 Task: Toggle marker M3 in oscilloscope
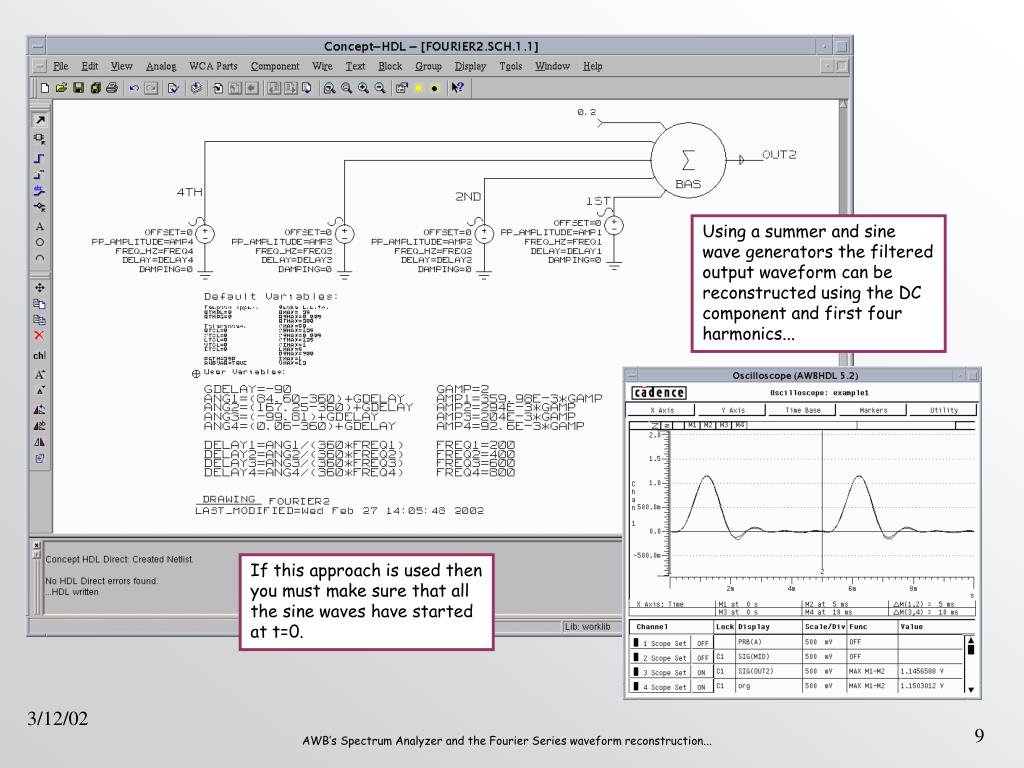[724, 425]
